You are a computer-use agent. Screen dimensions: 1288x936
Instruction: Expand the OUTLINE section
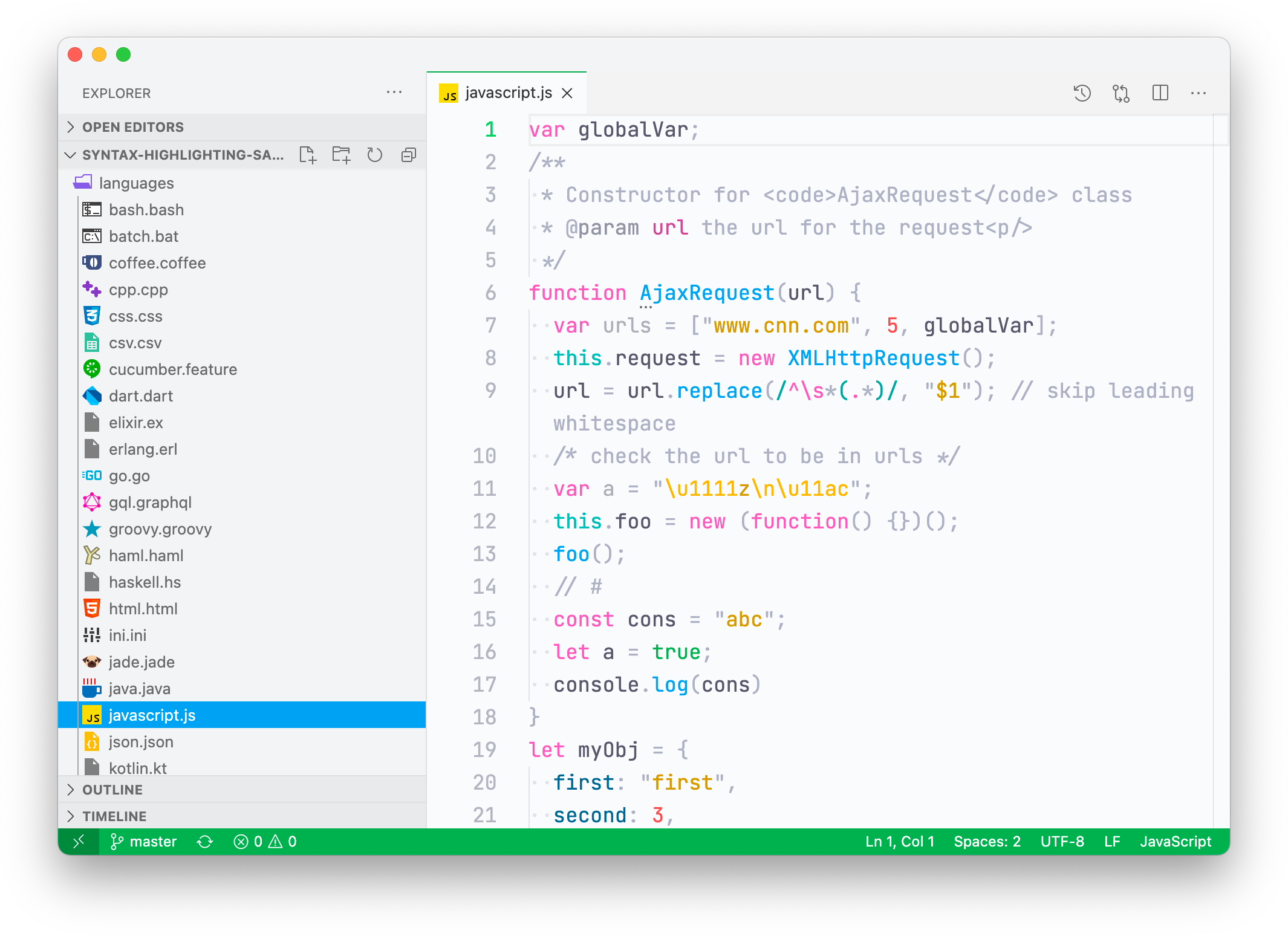[113, 789]
